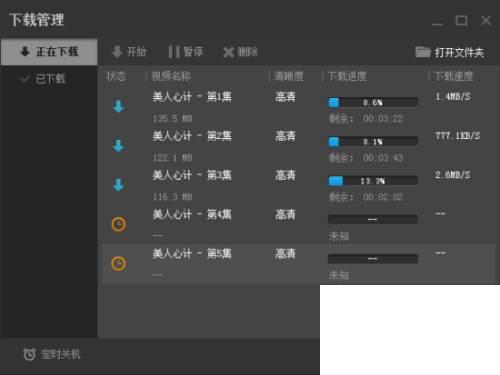
Task: Click the 暂停 pause button
Action: (186, 52)
